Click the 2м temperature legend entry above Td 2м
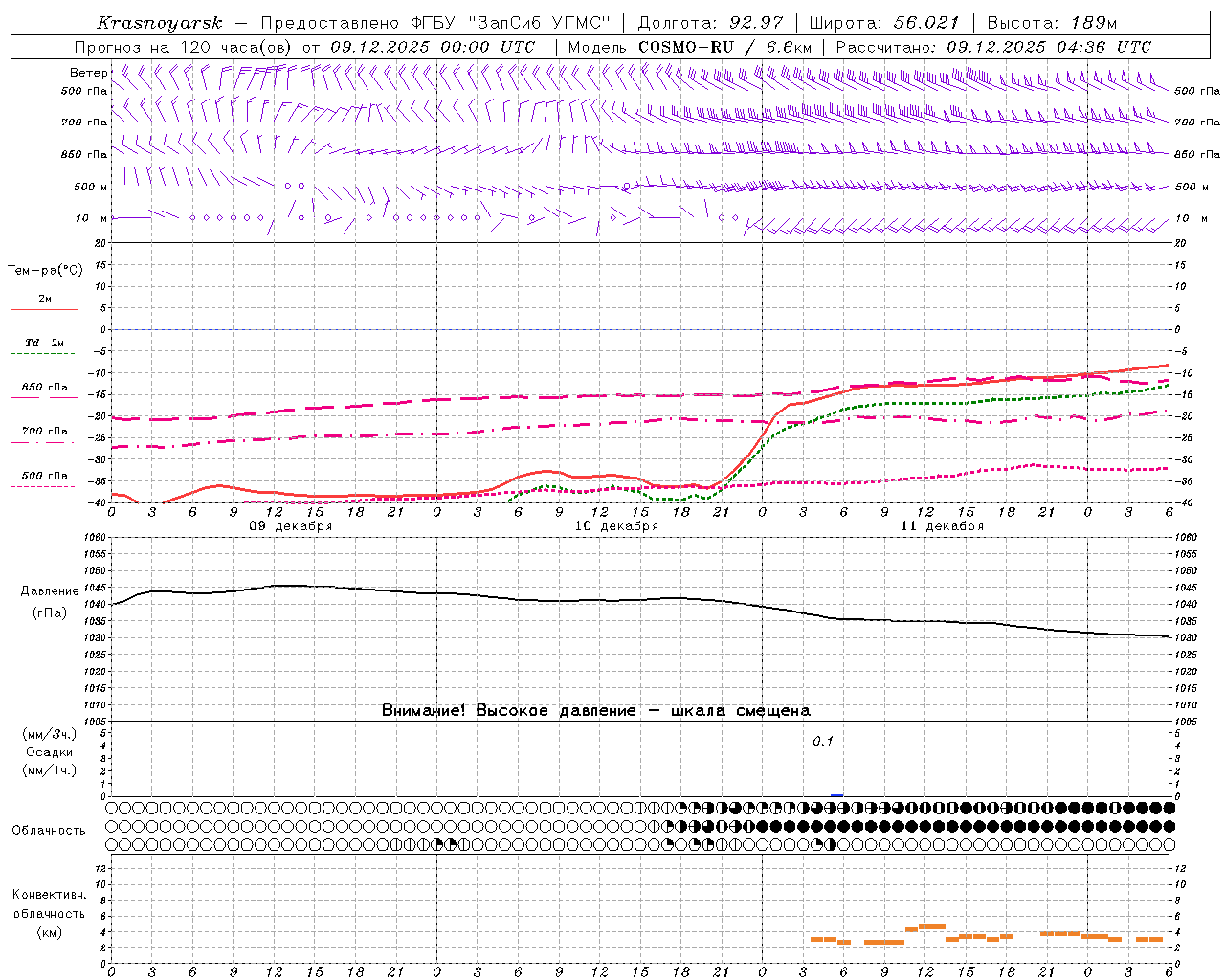Image resolution: width=1225 pixels, height=980 pixels. click(x=45, y=299)
